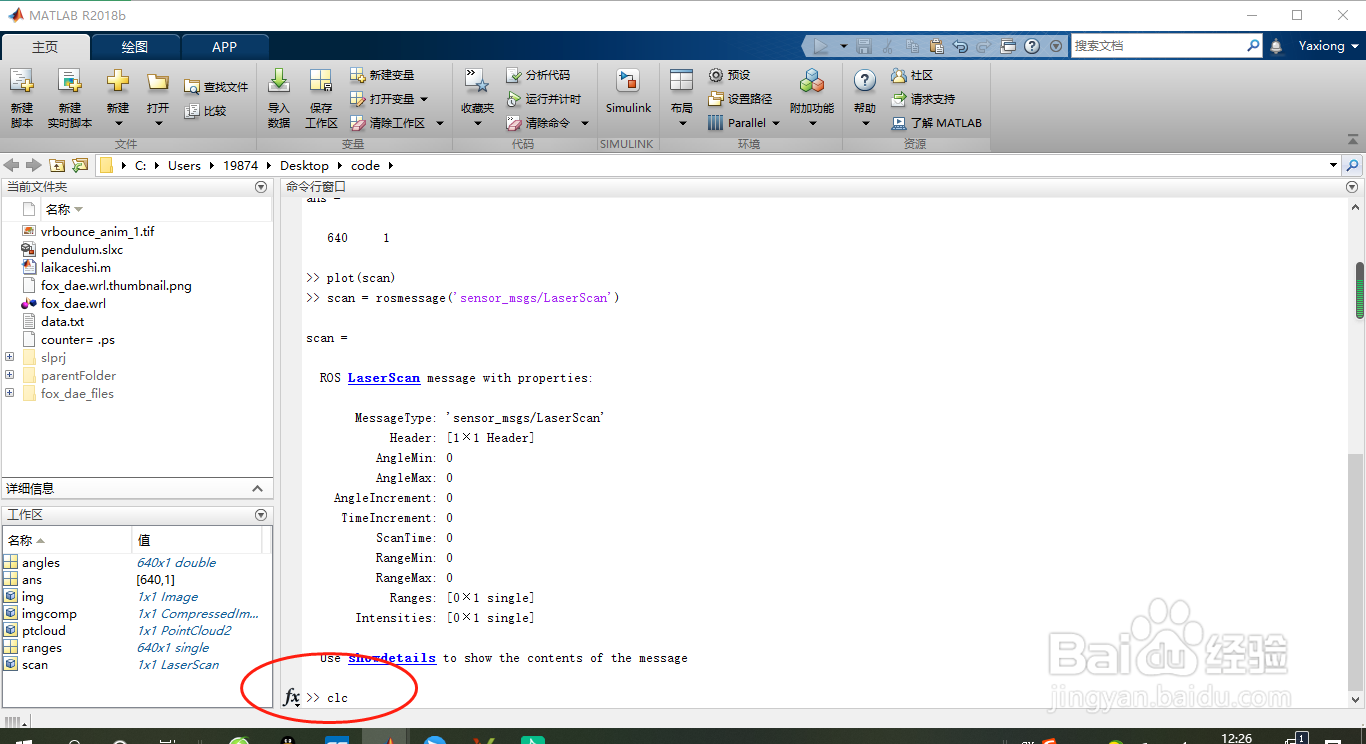The width and height of the screenshot is (1366, 744).
Task: Click Learn MATLAB (了解 MATLAB)
Action: click(x=937, y=123)
